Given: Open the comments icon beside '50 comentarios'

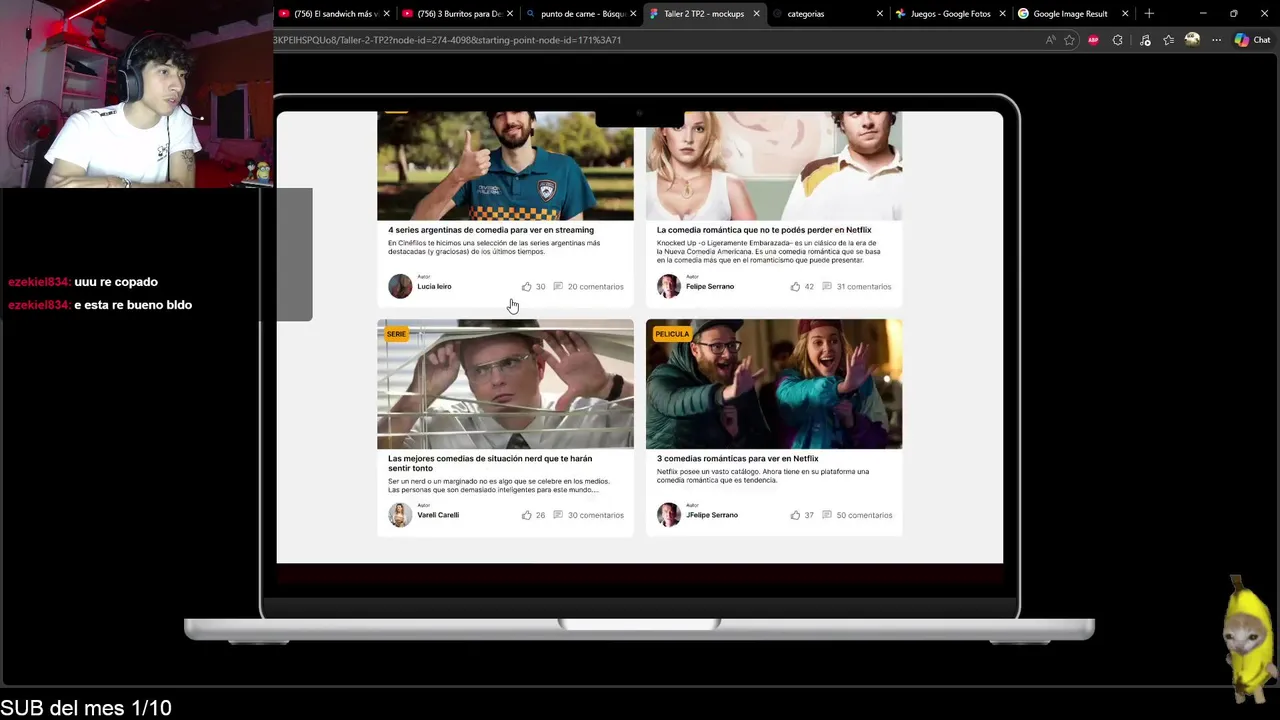Looking at the screenshot, I should (x=827, y=515).
